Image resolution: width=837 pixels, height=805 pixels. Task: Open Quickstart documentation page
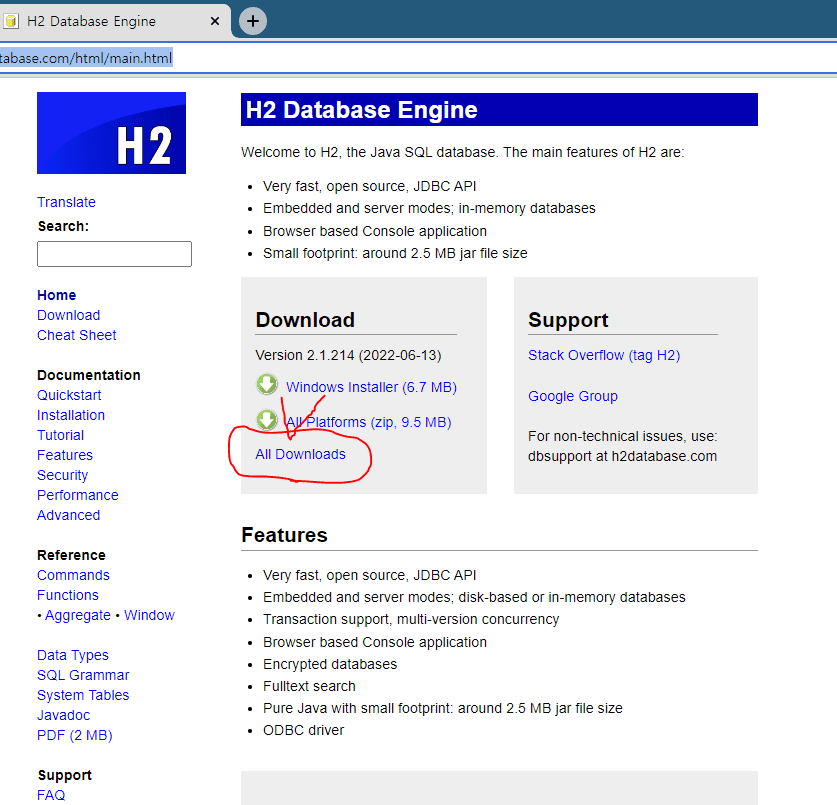pyautogui.click(x=69, y=395)
